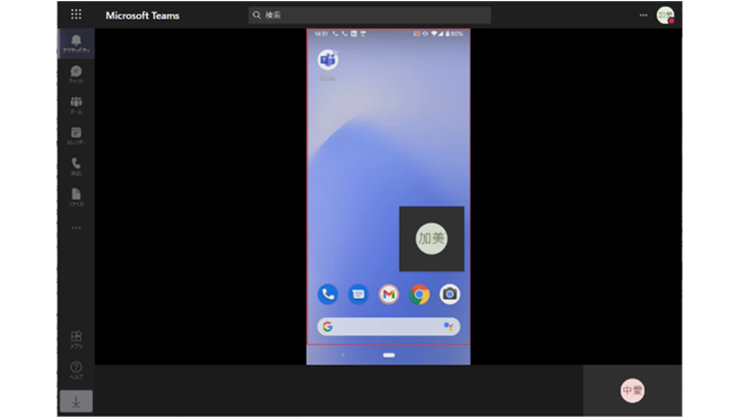
Task: Click the download desktop app button
Action: [x=76, y=401]
